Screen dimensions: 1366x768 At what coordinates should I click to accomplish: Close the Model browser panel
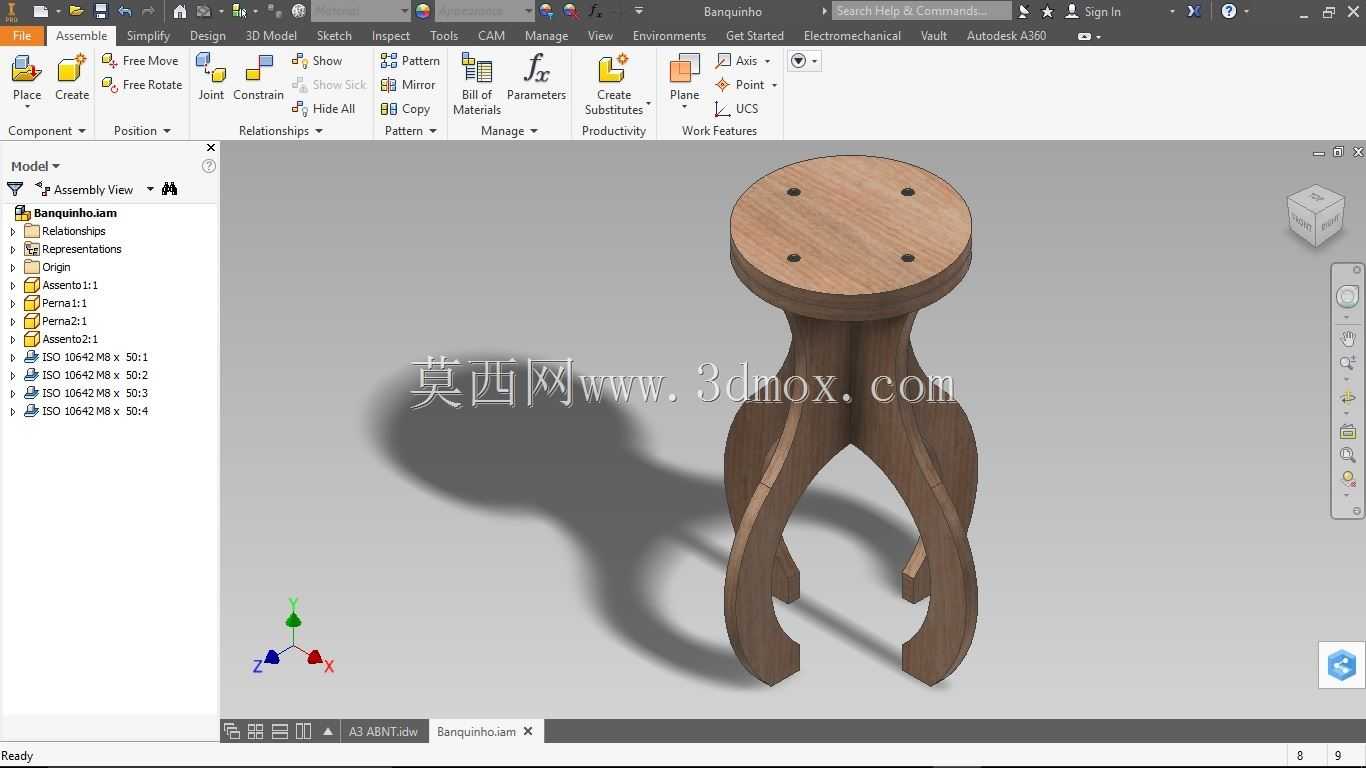[210, 147]
